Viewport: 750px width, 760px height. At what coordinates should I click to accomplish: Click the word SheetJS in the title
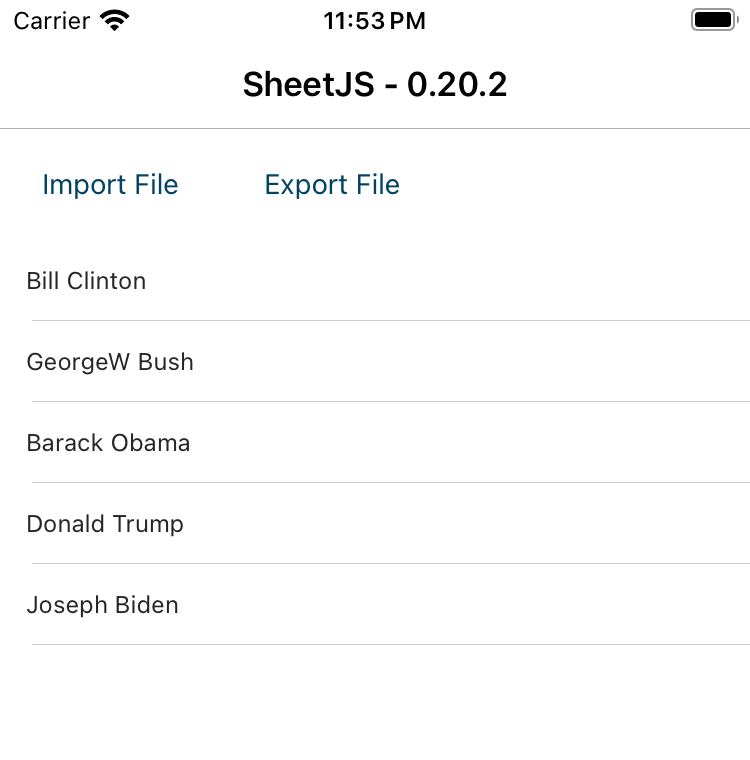(x=308, y=85)
